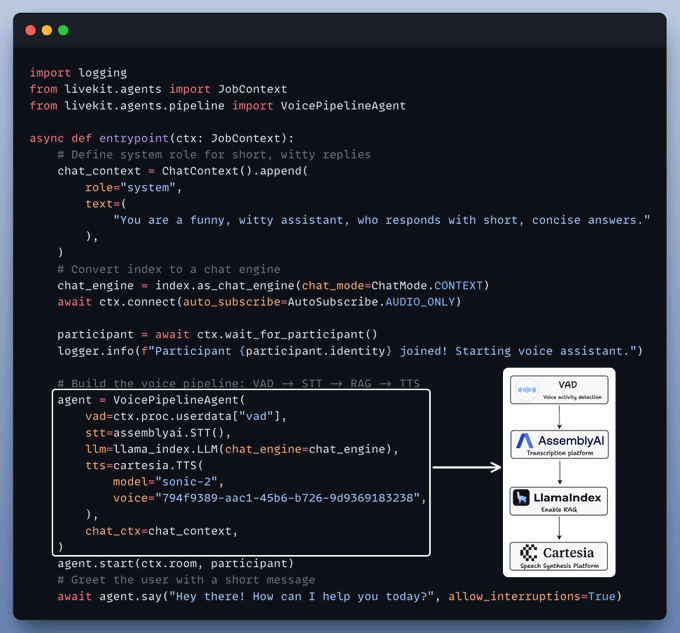Click the arrow between AssemblyAI and LlamaIndex
The image size is (680, 633).
click(x=559, y=472)
